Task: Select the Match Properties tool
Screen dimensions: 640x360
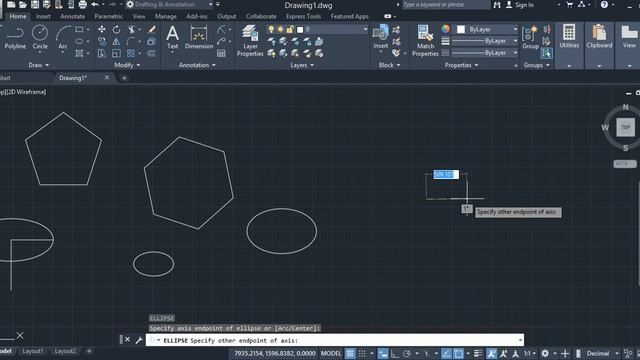Action: click(x=425, y=40)
